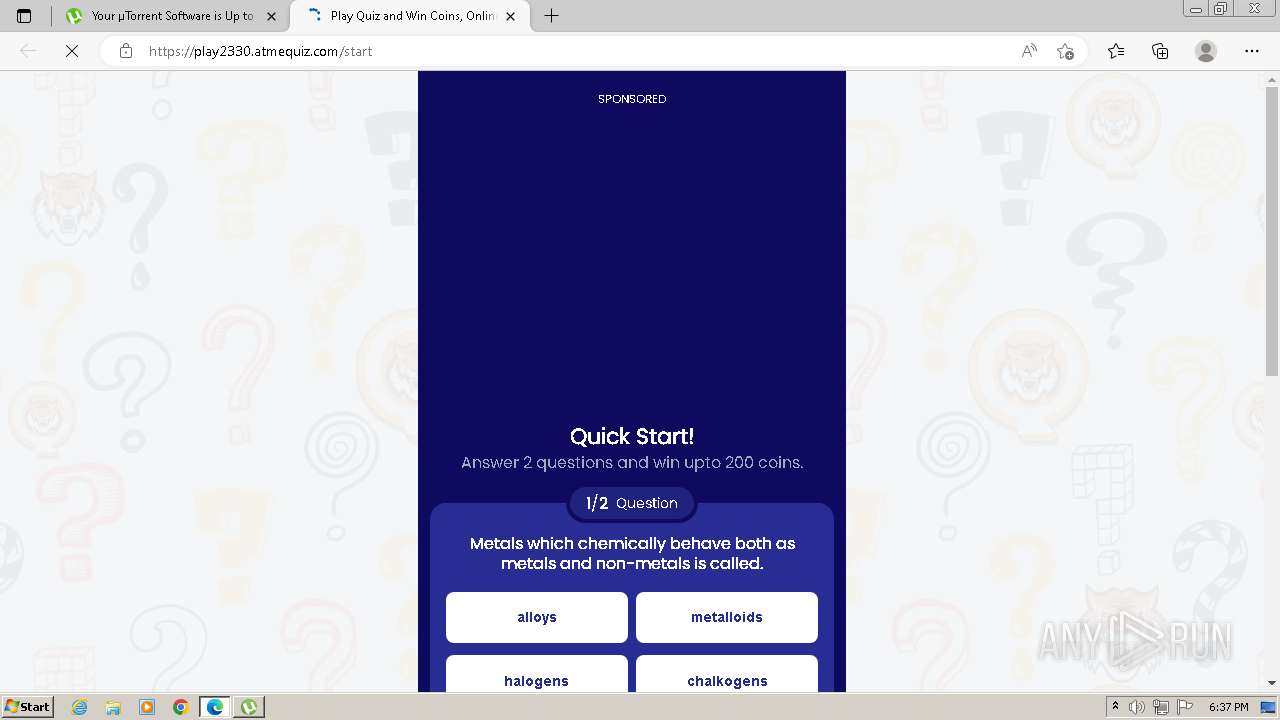
Task: Open the volume control tray icon
Action: coord(1137,707)
